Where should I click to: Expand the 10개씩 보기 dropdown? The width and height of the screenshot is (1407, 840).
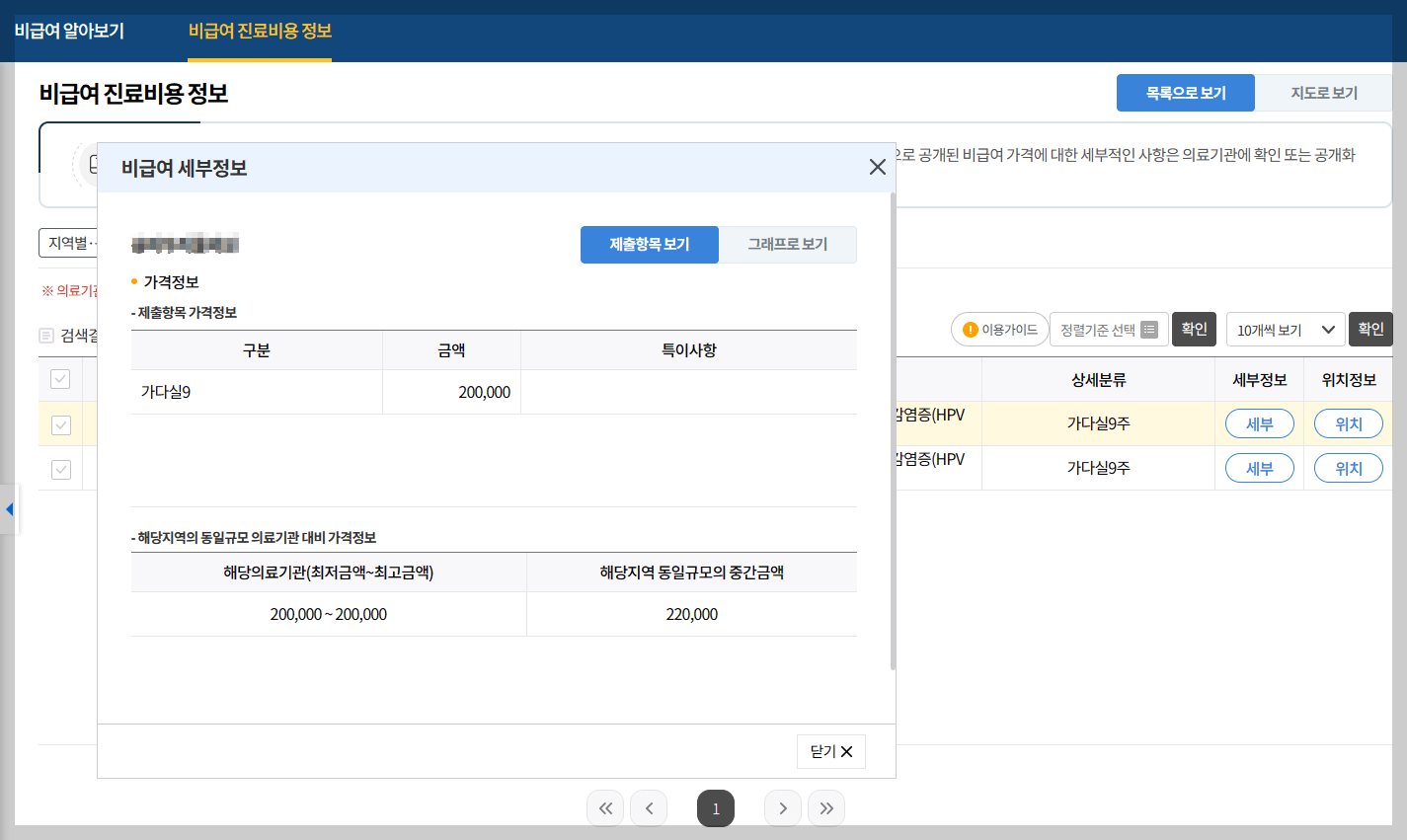click(1286, 330)
